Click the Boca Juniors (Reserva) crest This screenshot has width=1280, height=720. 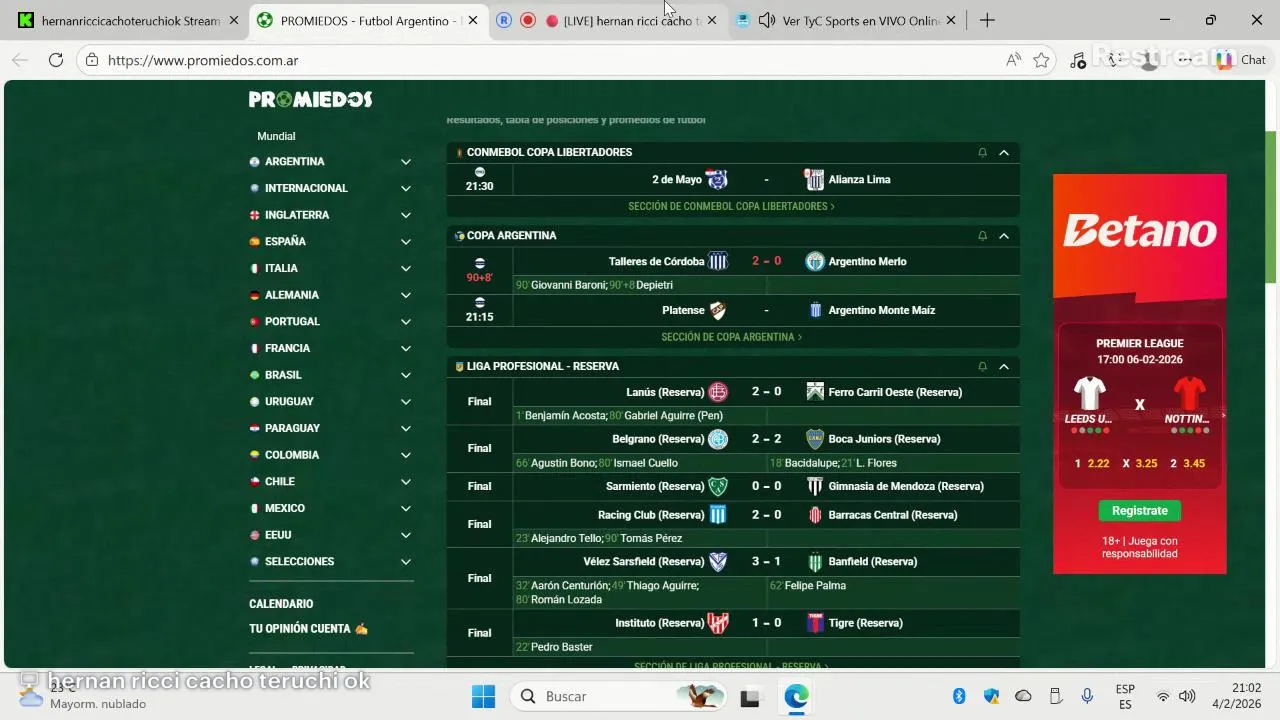(815, 439)
